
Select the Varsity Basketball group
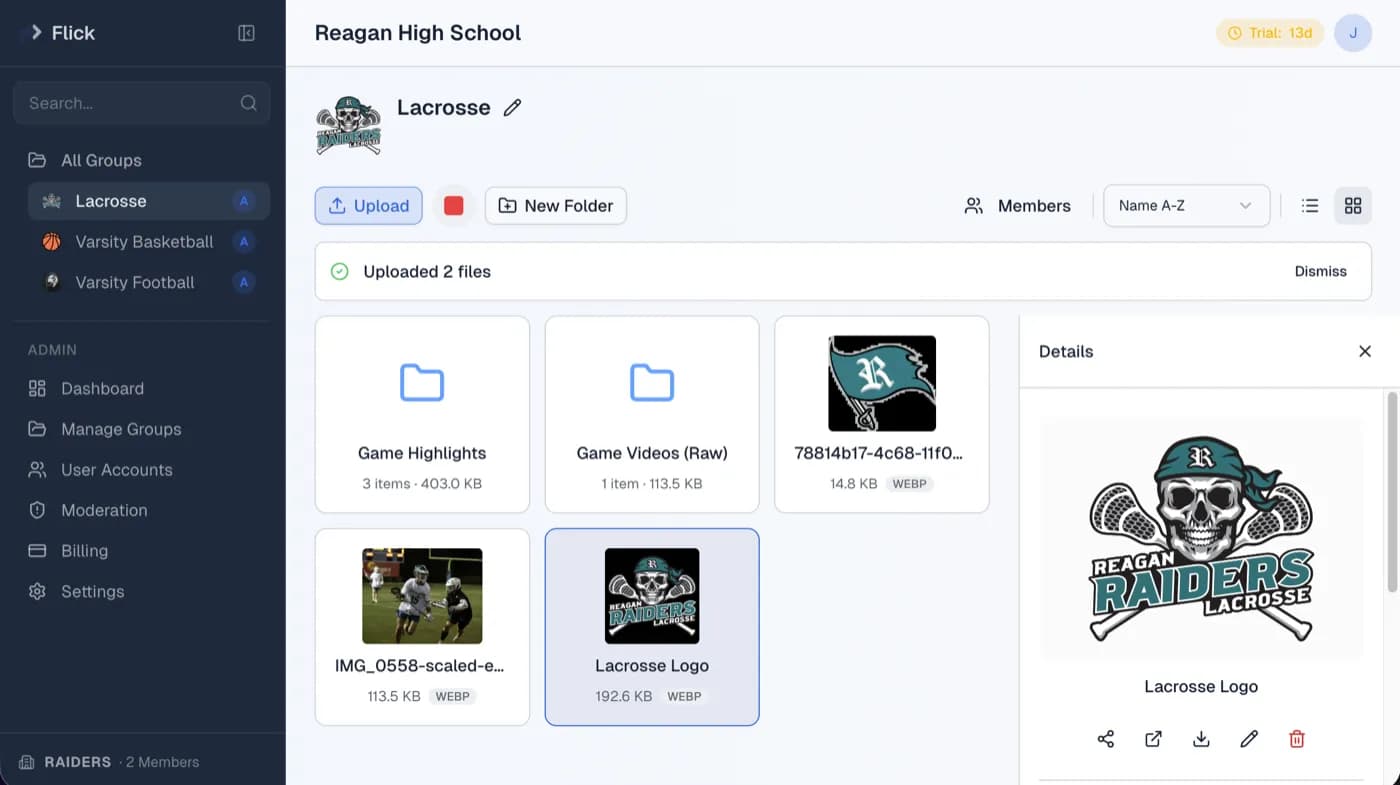point(146,241)
